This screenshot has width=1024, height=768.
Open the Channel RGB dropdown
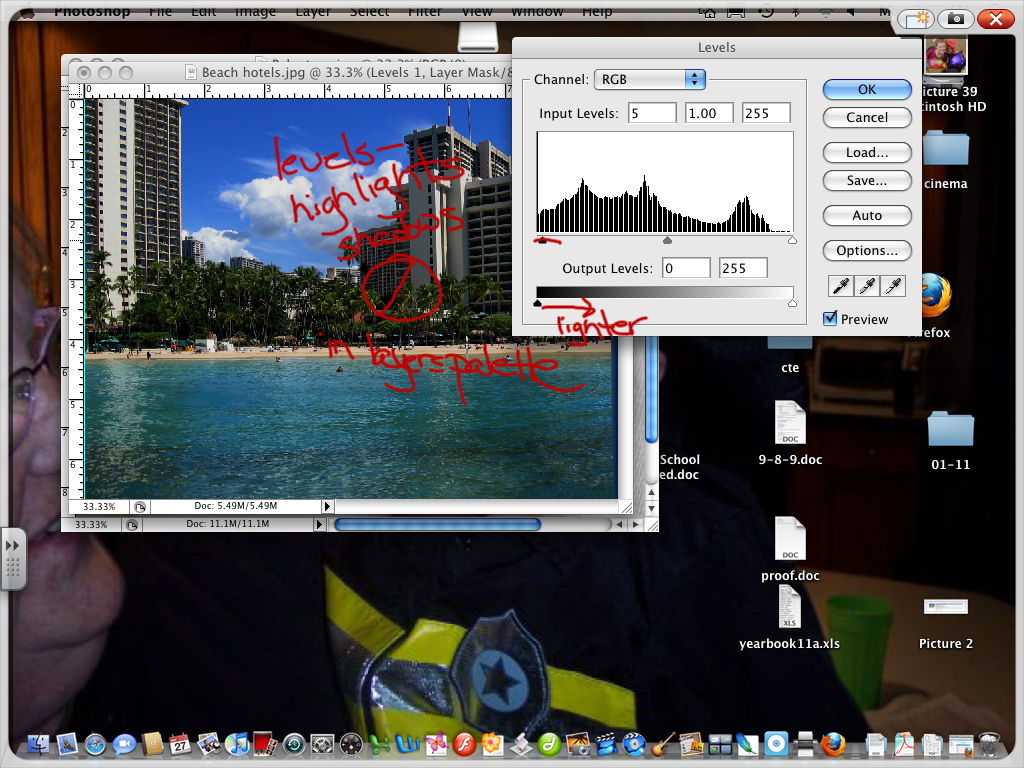650,79
